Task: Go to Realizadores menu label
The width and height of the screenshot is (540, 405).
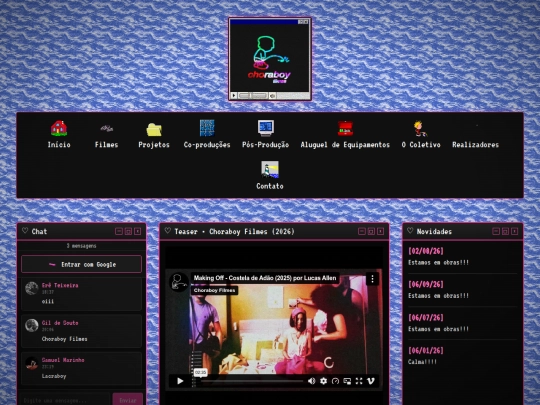Action: 475,145
